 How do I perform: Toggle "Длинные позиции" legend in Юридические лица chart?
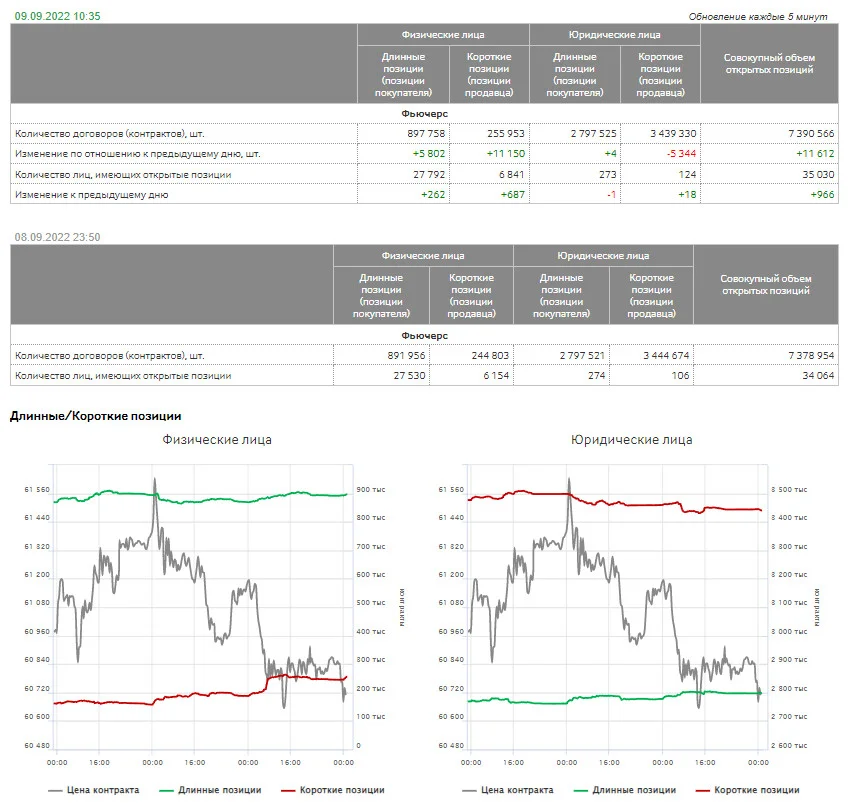[625, 790]
